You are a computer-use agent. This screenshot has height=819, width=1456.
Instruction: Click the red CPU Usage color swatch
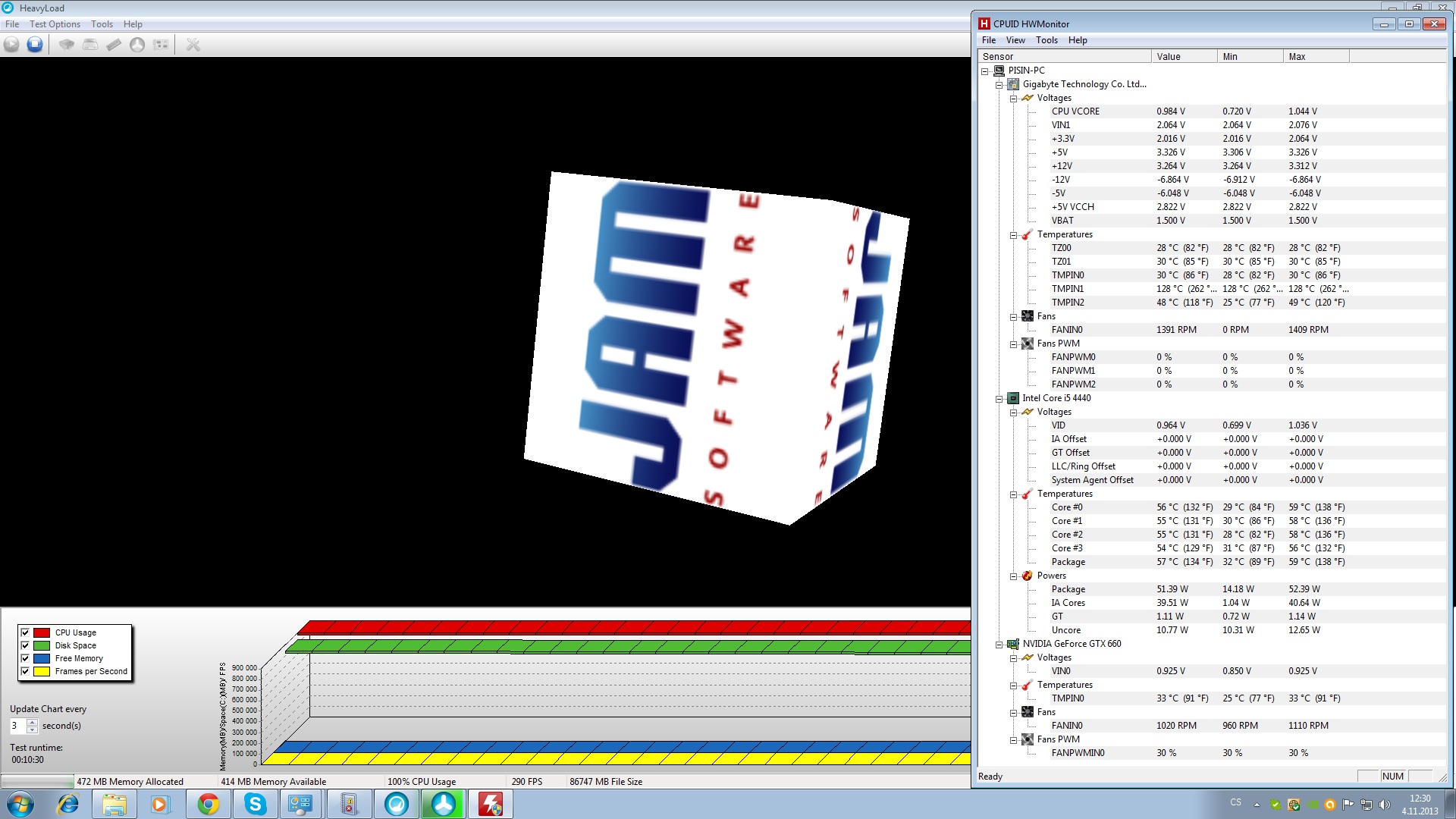pyautogui.click(x=42, y=632)
